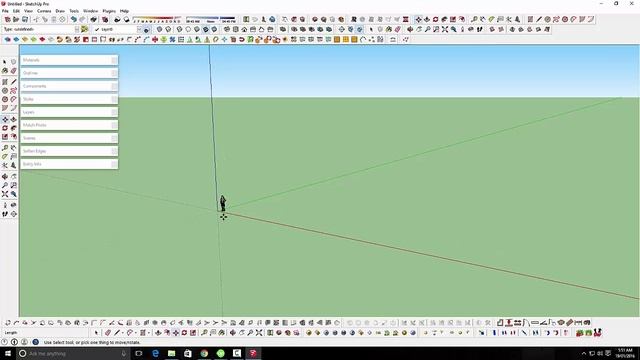Toggle Back Edges style
This screenshot has height=360, width=640.
(x=168, y=29)
